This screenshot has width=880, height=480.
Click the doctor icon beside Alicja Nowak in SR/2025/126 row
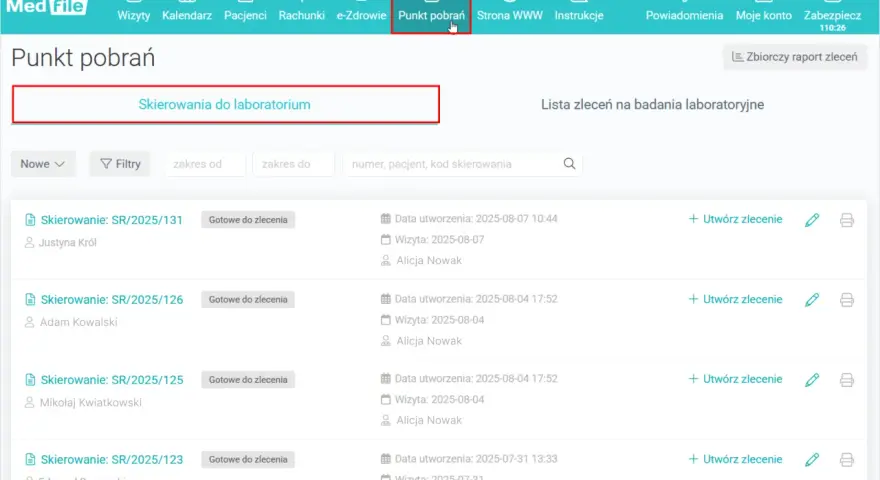click(386, 341)
